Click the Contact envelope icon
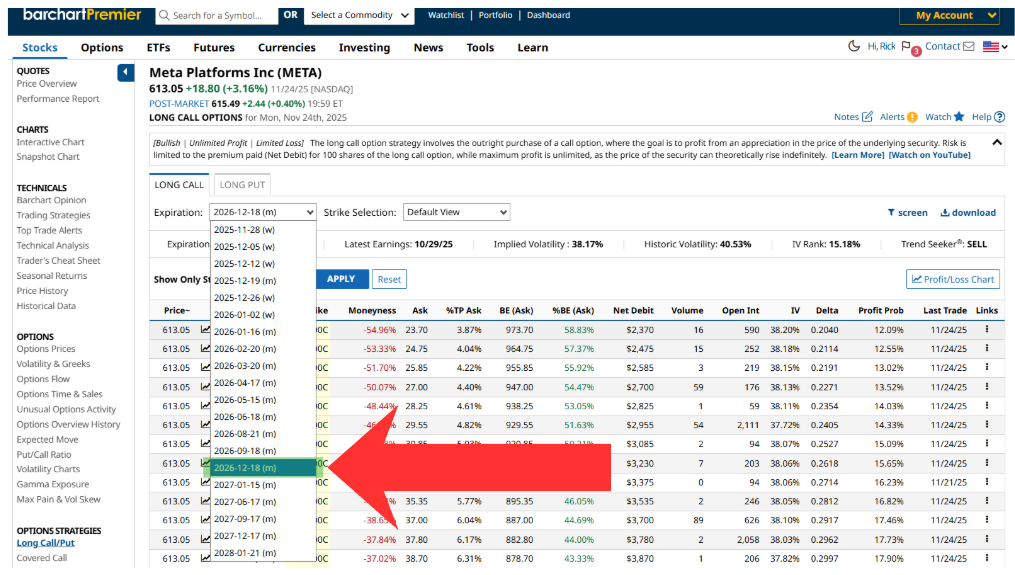1015x575 pixels. point(968,46)
